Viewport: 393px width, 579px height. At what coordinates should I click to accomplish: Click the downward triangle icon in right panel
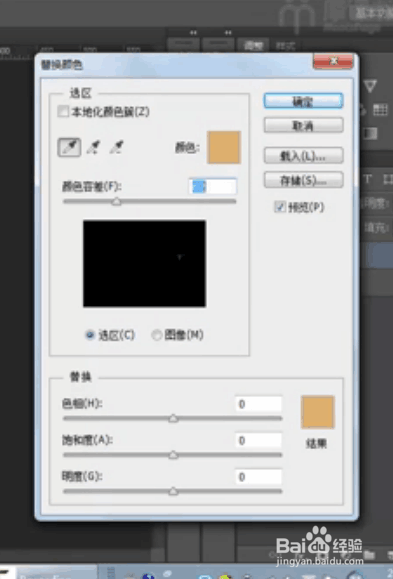click(370, 86)
